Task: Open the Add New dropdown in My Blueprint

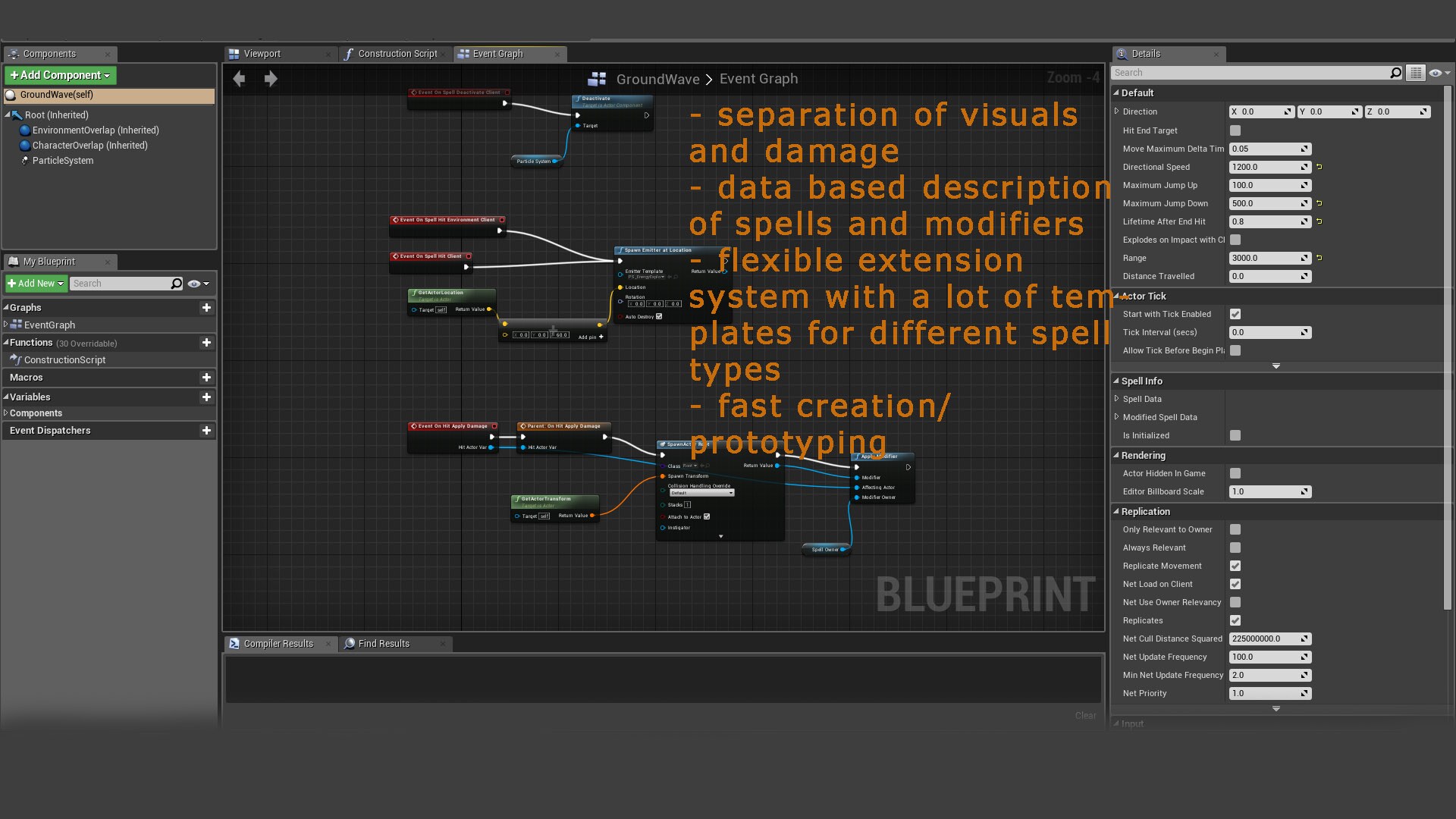Action: point(36,283)
